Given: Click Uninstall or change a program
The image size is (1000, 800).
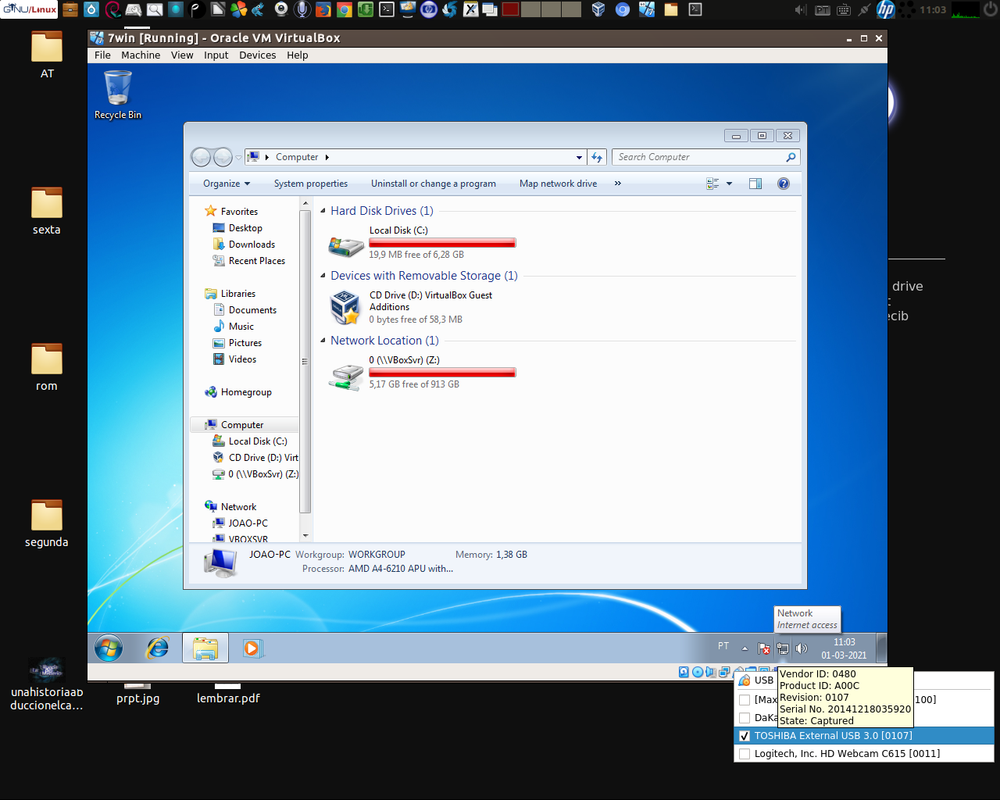Looking at the screenshot, I should coord(434,184).
